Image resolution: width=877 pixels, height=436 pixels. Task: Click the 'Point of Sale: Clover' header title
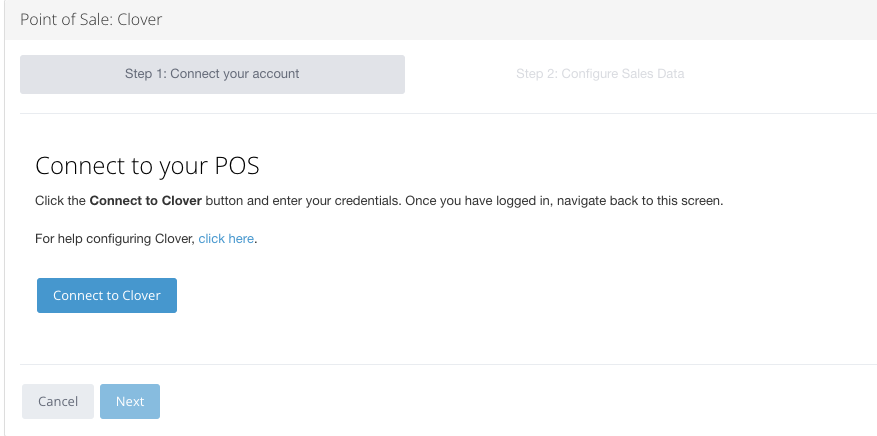coord(91,19)
